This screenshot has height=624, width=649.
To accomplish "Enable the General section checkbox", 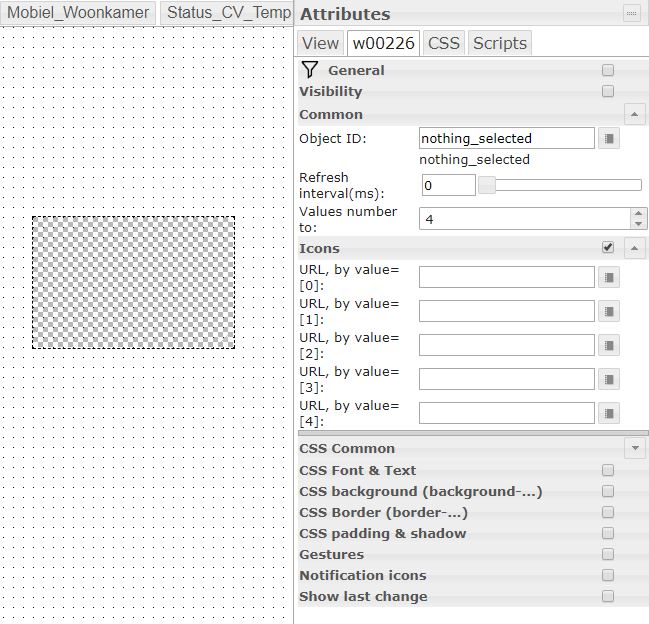I will coord(608,70).
